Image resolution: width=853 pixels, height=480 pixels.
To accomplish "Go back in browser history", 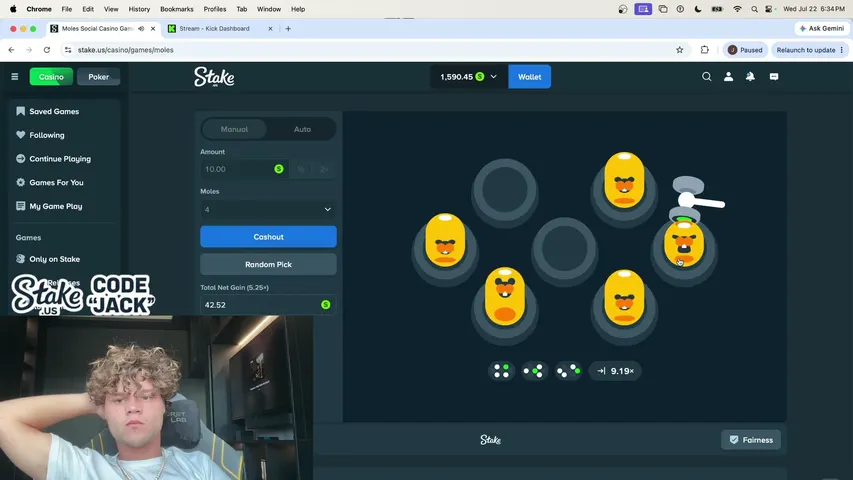I will (11, 50).
